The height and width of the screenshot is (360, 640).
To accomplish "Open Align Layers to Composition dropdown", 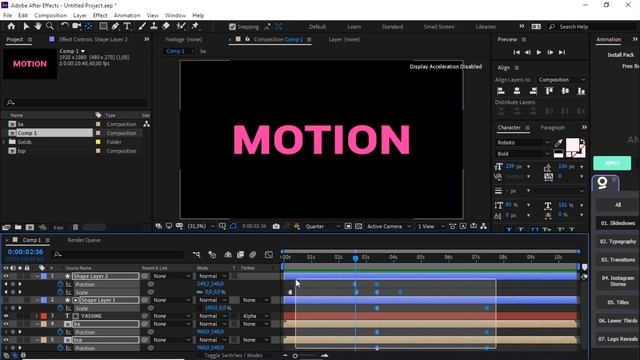I will (x=561, y=80).
